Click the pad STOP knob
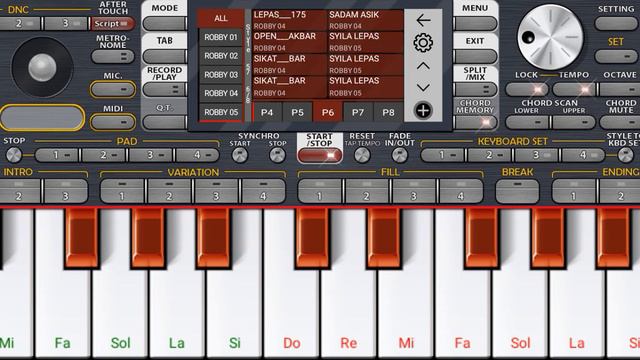Viewport: 640px width, 360px height. pos(14,155)
